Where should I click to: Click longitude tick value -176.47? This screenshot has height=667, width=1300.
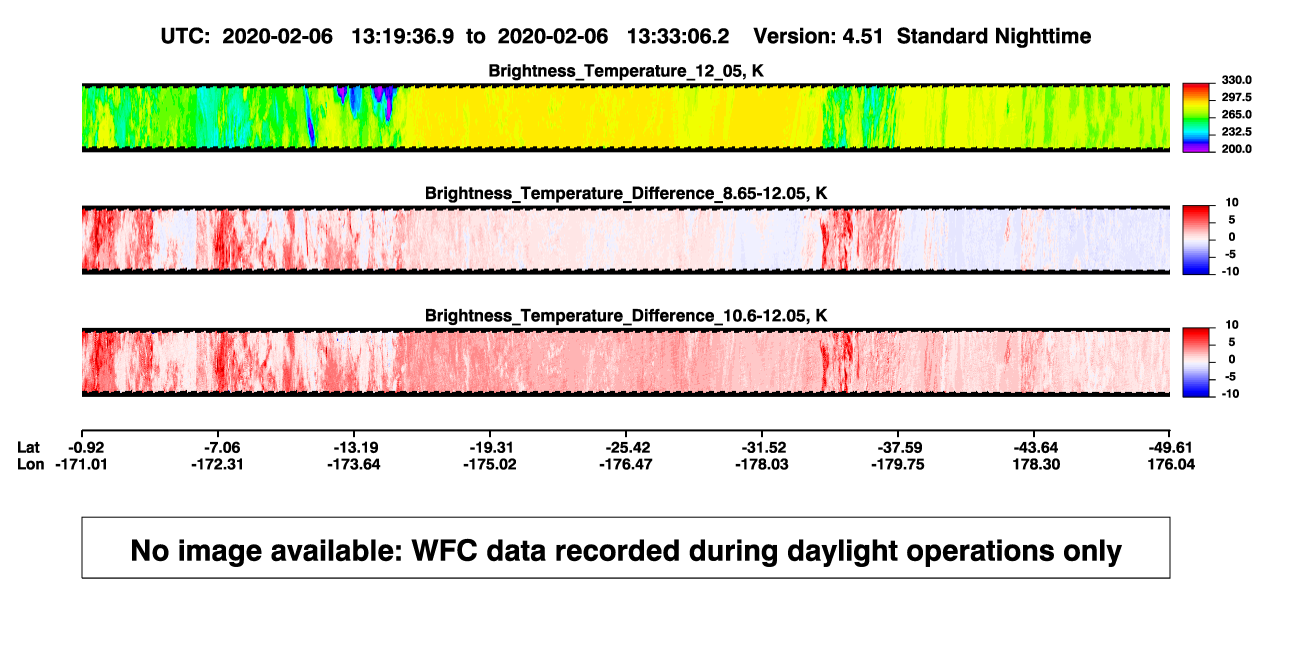pos(625,464)
